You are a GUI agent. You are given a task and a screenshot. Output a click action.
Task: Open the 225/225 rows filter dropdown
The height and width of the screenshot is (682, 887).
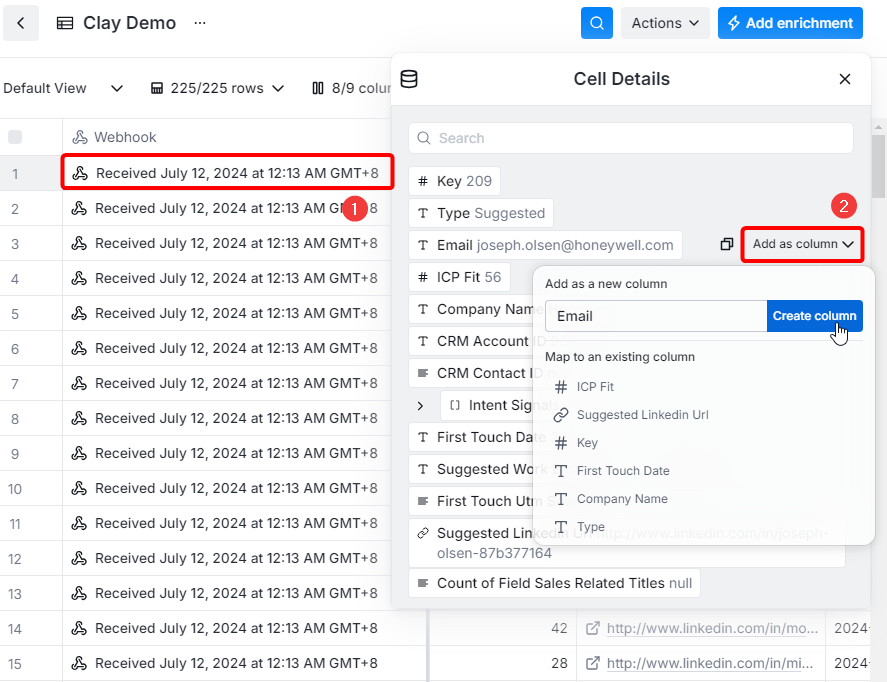coord(217,88)
